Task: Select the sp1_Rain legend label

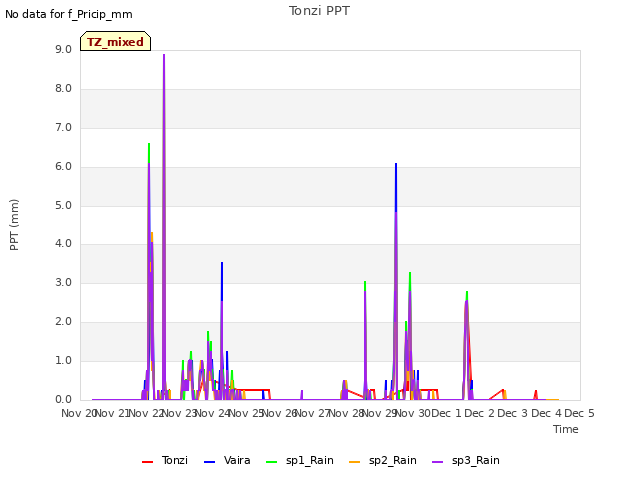Action: pos(310,460)
